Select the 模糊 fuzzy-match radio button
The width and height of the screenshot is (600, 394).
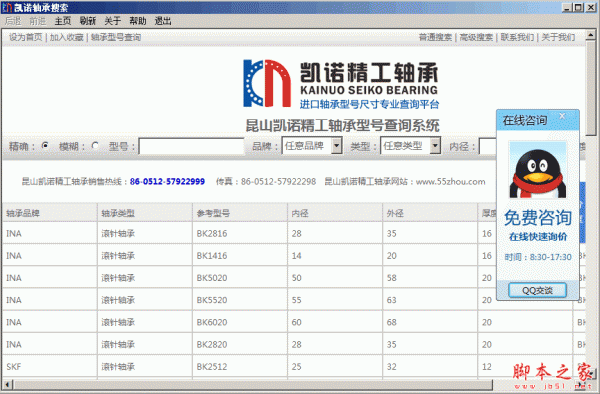(x=95, y=145)
